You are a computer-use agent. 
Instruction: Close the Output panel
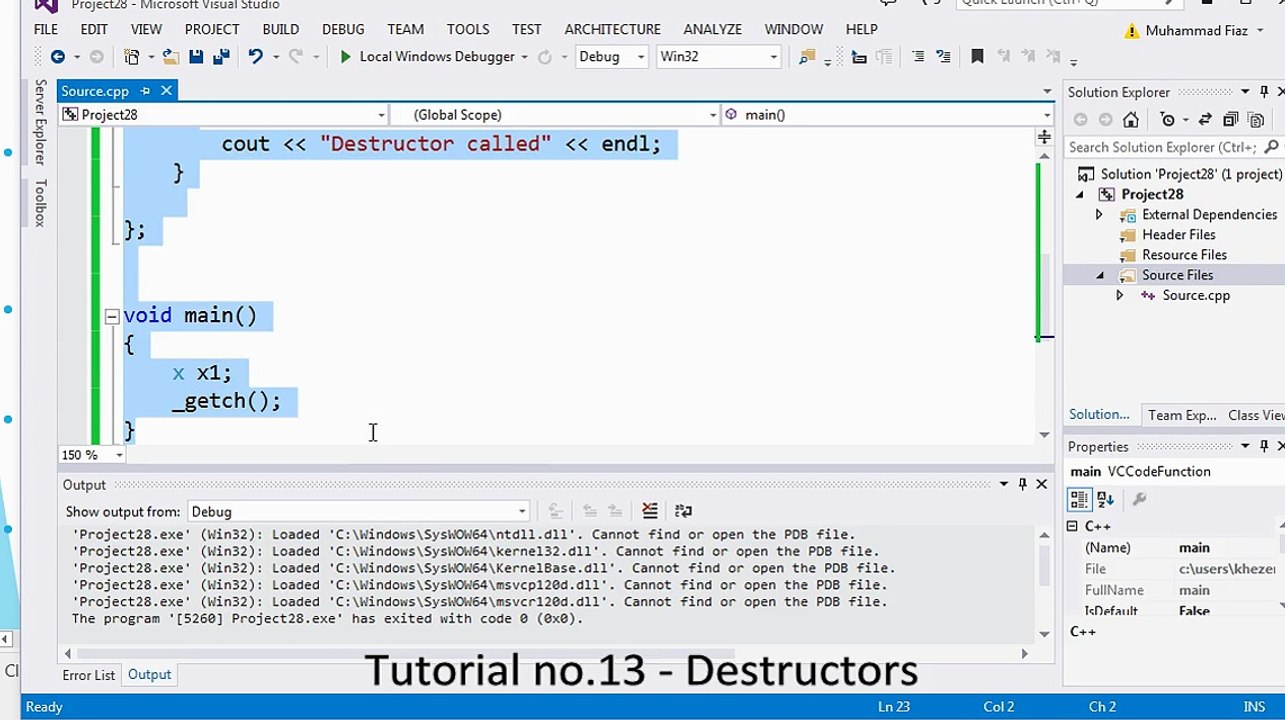coord(1041,484)
